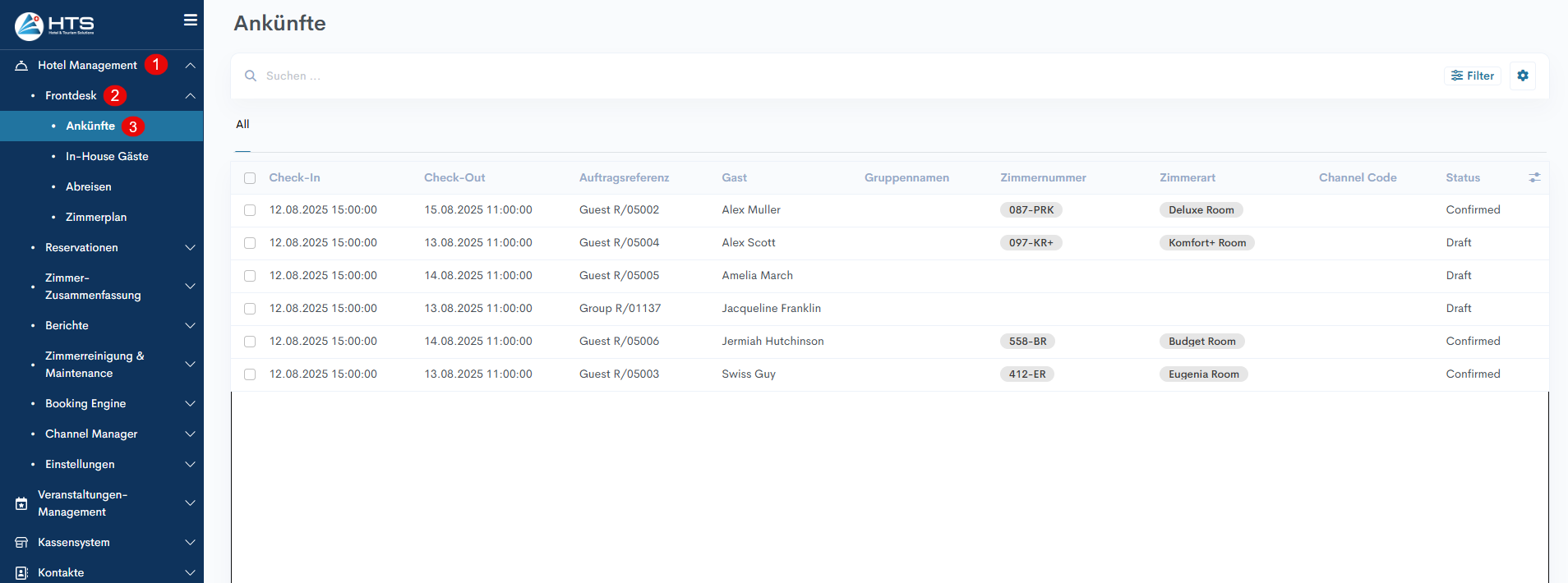
Task: Click the settings gear icon beside Filter
Action: point(1522,76)
